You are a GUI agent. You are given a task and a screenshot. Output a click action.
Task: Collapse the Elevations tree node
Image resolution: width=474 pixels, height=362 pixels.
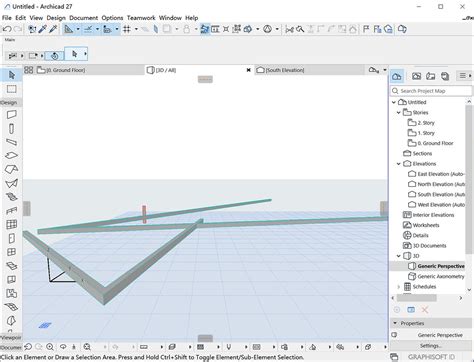coord(399,164)
